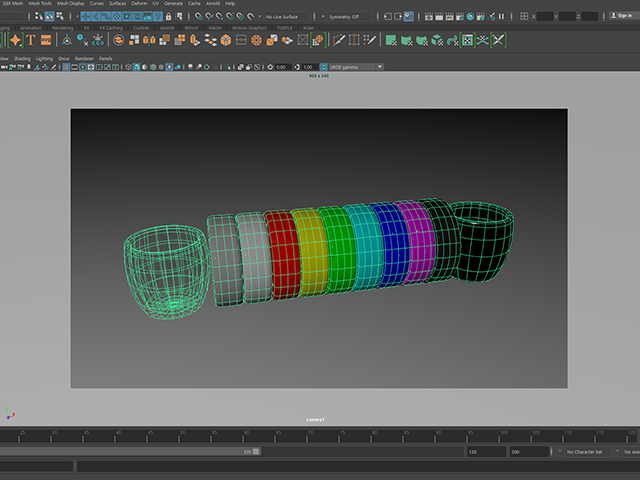Click the orange sphere wireframe shelf icon
640x480 pixels.
coord(256,40)
